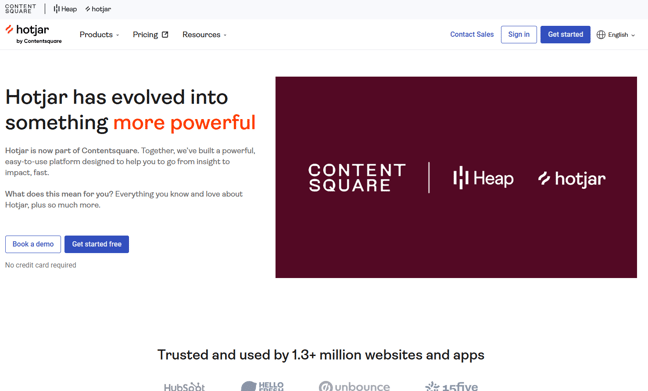Click the maroon Contentsquare Heap hotjar banner
This screenshot has width=648, height=391.
(x=456, y=177)
